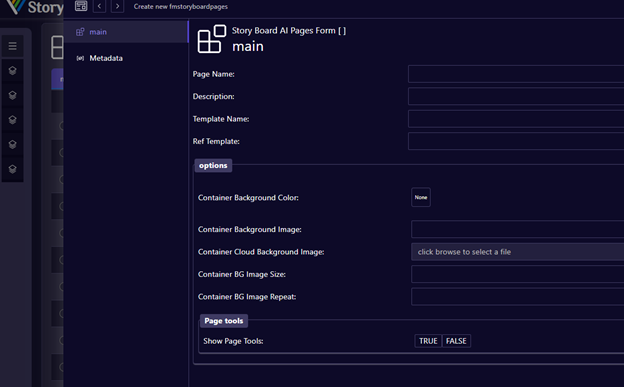Click the Container BG Image Size field

click(518, 274)
